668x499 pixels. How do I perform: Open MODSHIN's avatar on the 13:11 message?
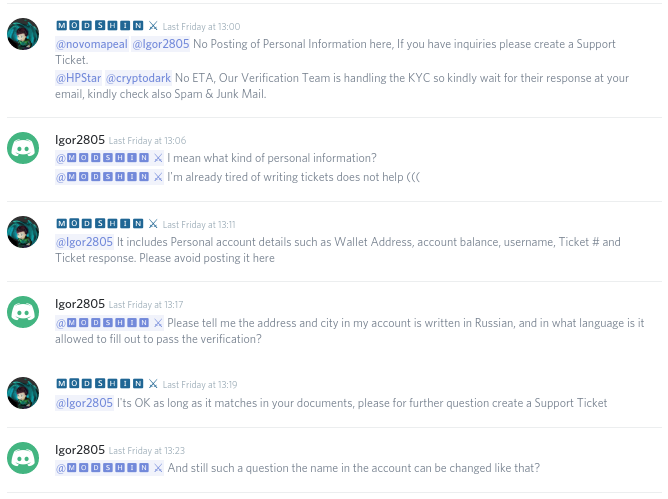tap(23, 232)
